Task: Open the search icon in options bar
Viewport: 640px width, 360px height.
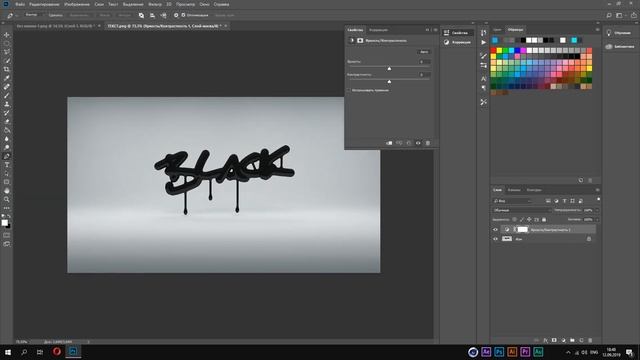Action: tap(609, 15)
